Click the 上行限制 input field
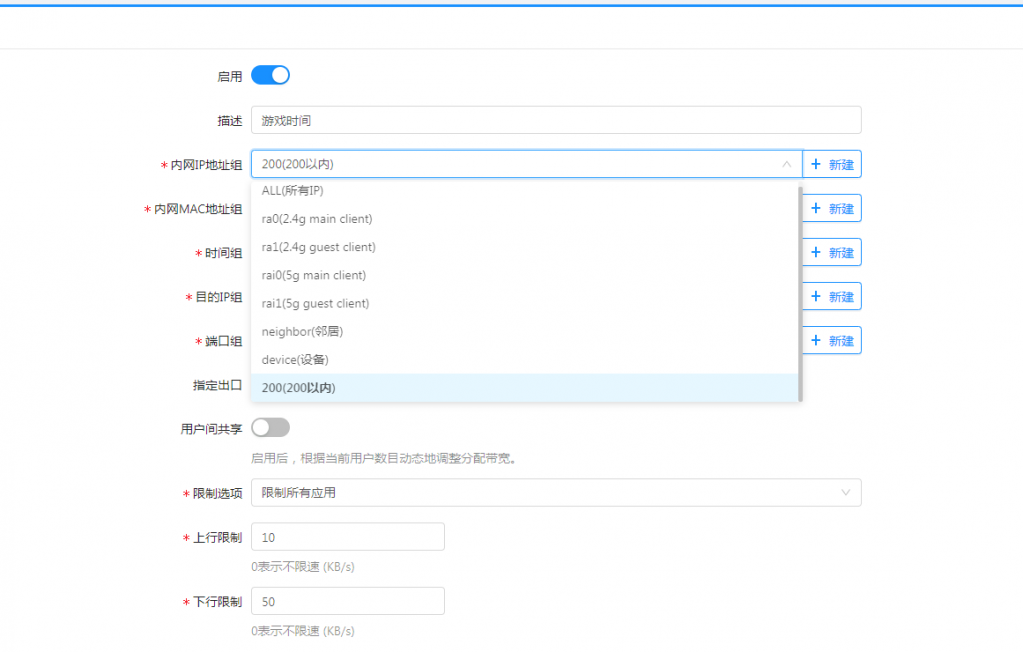 click(x=347, y=537)
